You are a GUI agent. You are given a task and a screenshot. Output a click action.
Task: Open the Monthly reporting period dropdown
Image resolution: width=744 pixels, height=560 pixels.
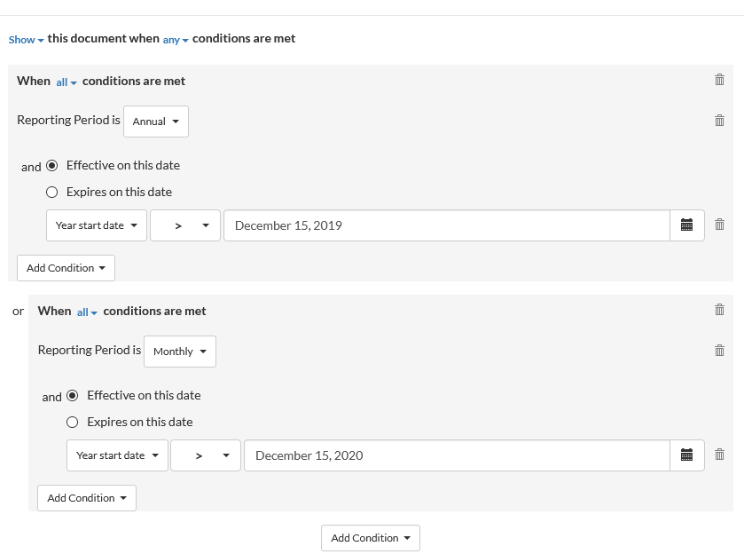[x=180, y=352]
